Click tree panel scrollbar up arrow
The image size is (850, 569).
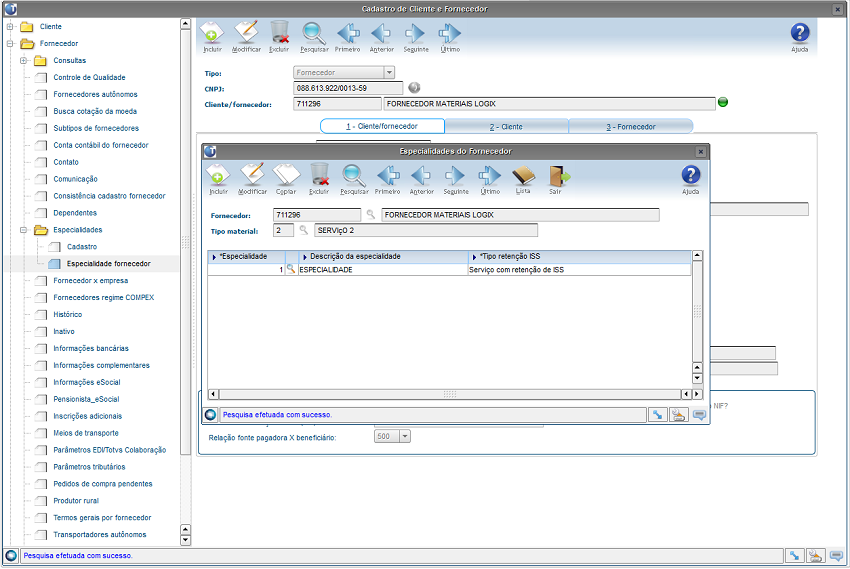(185, 24)
